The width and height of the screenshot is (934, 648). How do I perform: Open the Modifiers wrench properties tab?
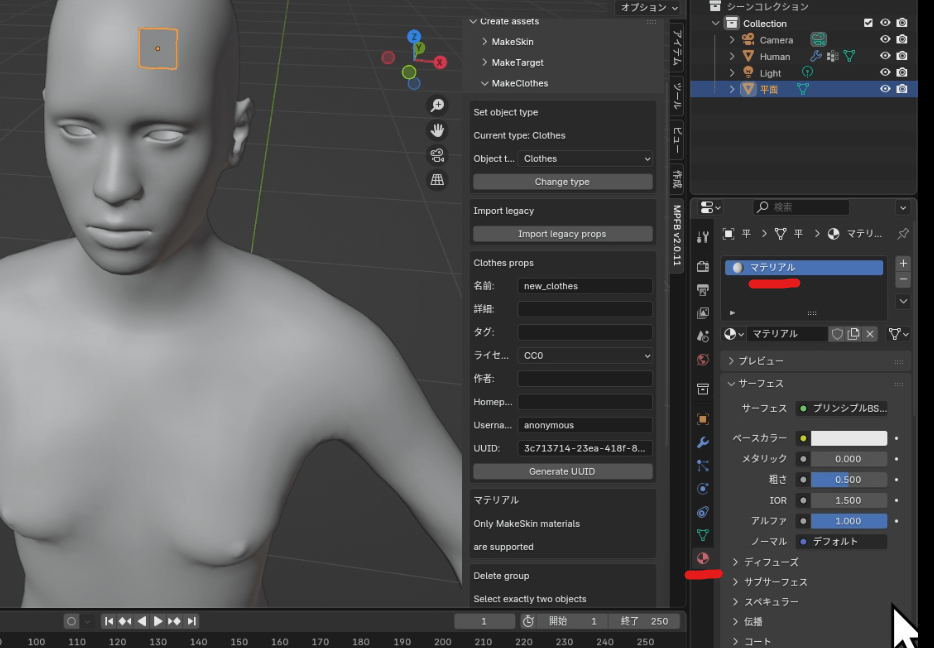703,442
